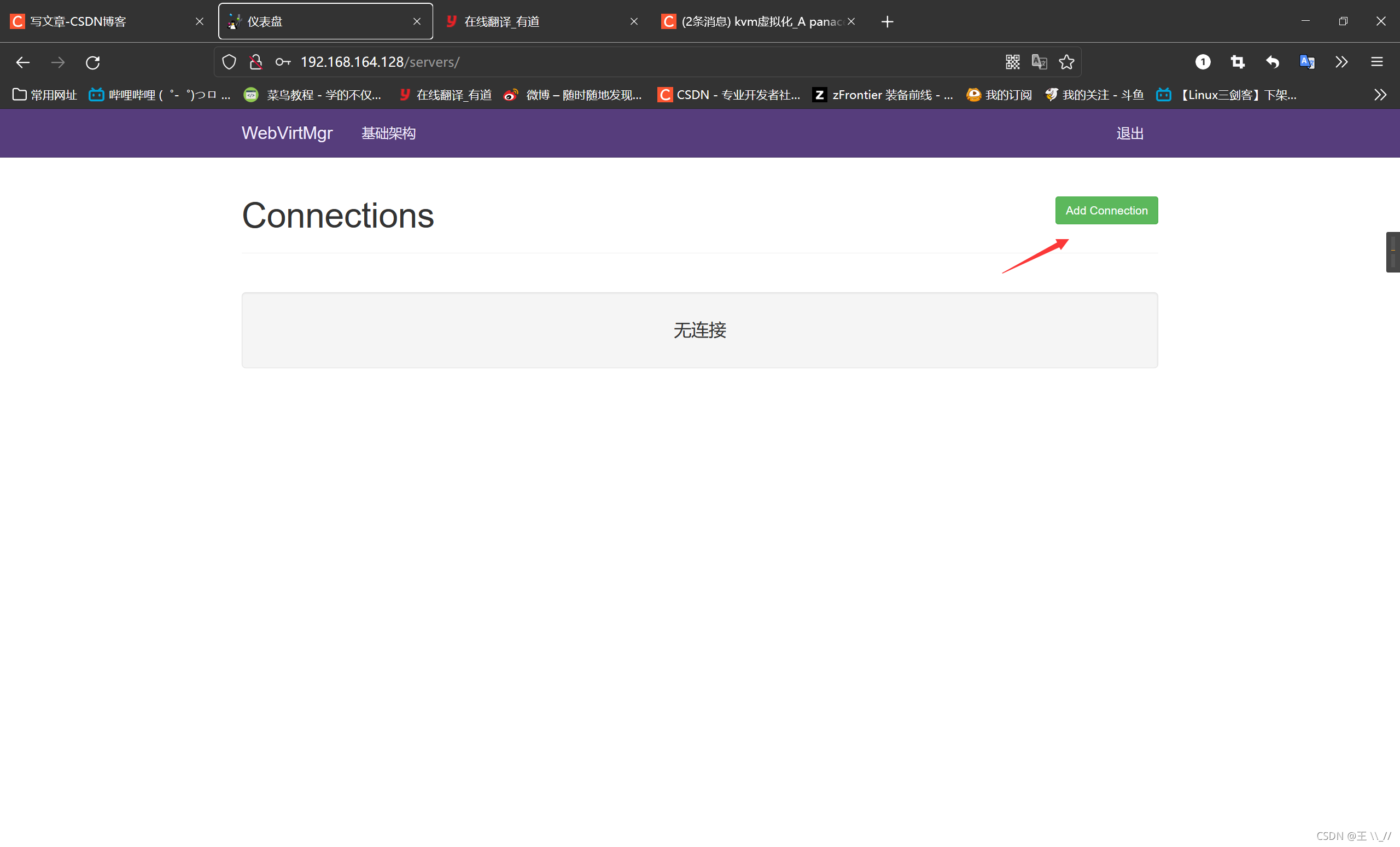This screenshot has height=847, width=1400.
Task: Click the page refresh icon
Action: [92, 62]
